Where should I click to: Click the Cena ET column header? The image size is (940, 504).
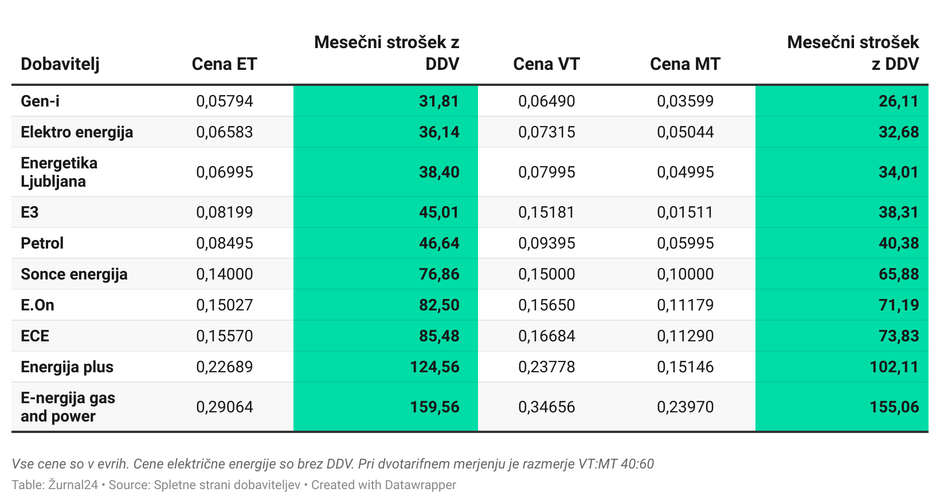point(224,65)
